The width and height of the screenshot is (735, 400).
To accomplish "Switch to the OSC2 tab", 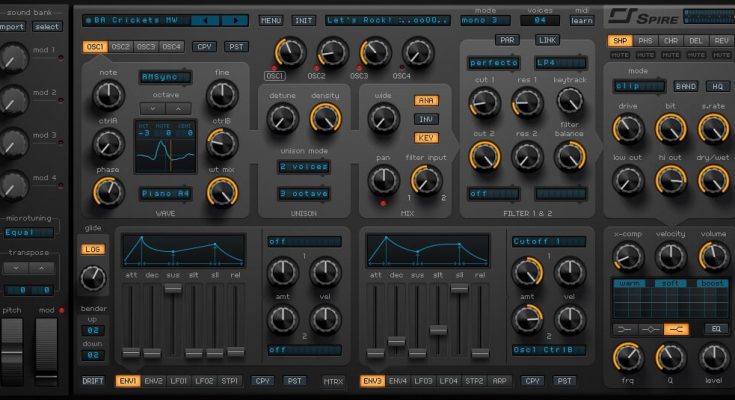I will (x=121, y=46).
